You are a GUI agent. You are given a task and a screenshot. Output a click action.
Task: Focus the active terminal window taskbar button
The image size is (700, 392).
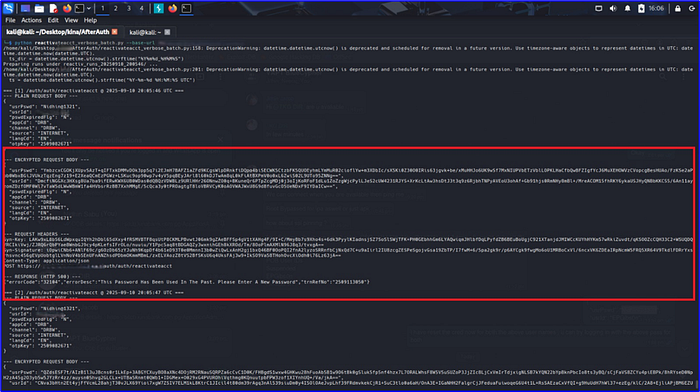[x=187, y=8]
